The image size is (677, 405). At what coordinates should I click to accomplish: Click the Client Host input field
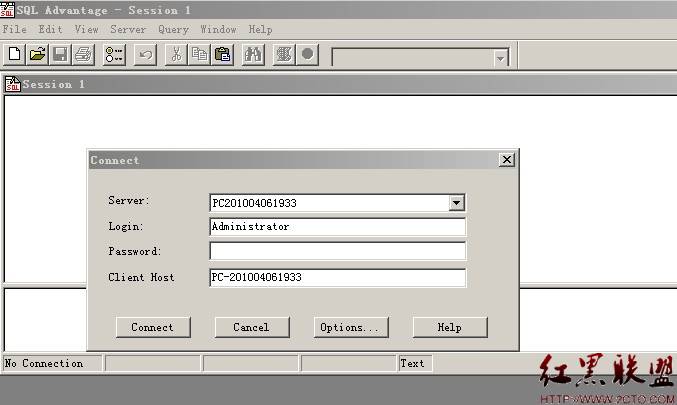[x=338, y=278]
